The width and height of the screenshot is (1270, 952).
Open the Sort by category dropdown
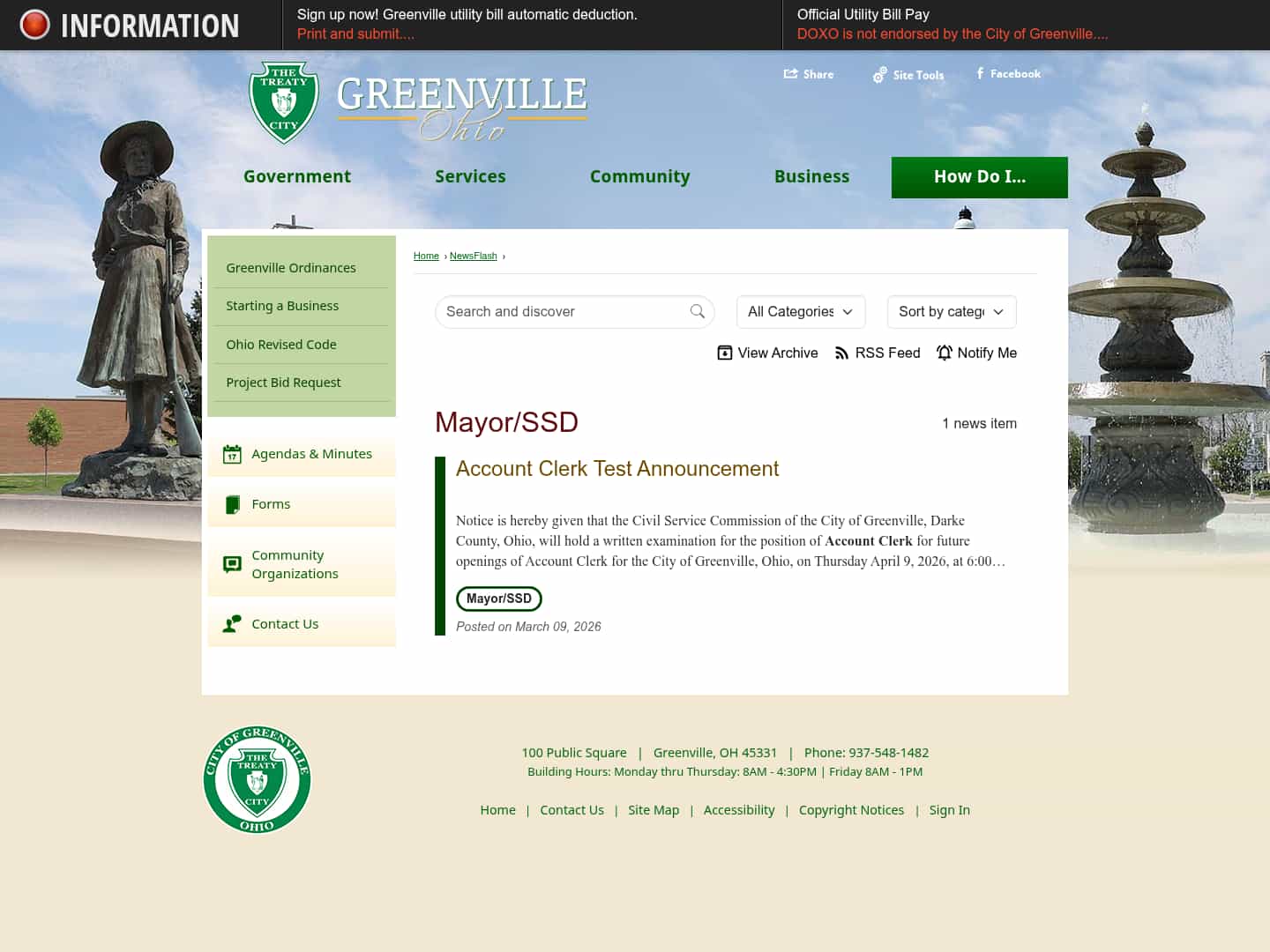click(x=951, y=312)
